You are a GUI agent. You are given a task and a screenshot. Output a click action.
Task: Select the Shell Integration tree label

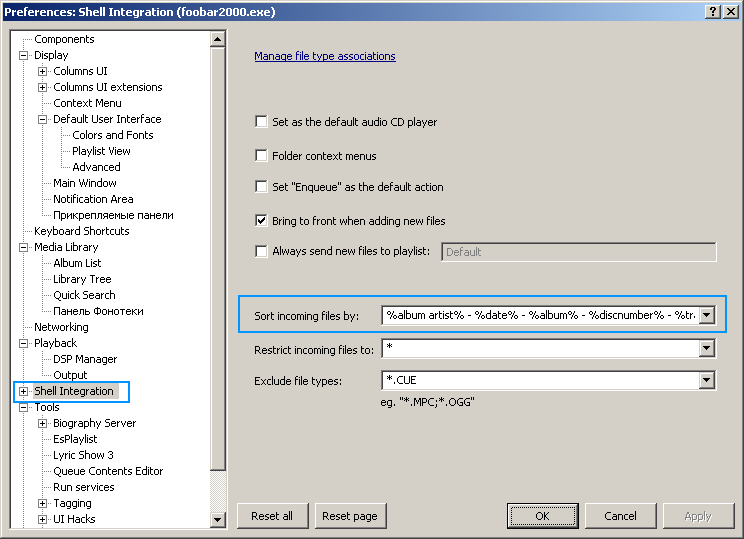74,391
